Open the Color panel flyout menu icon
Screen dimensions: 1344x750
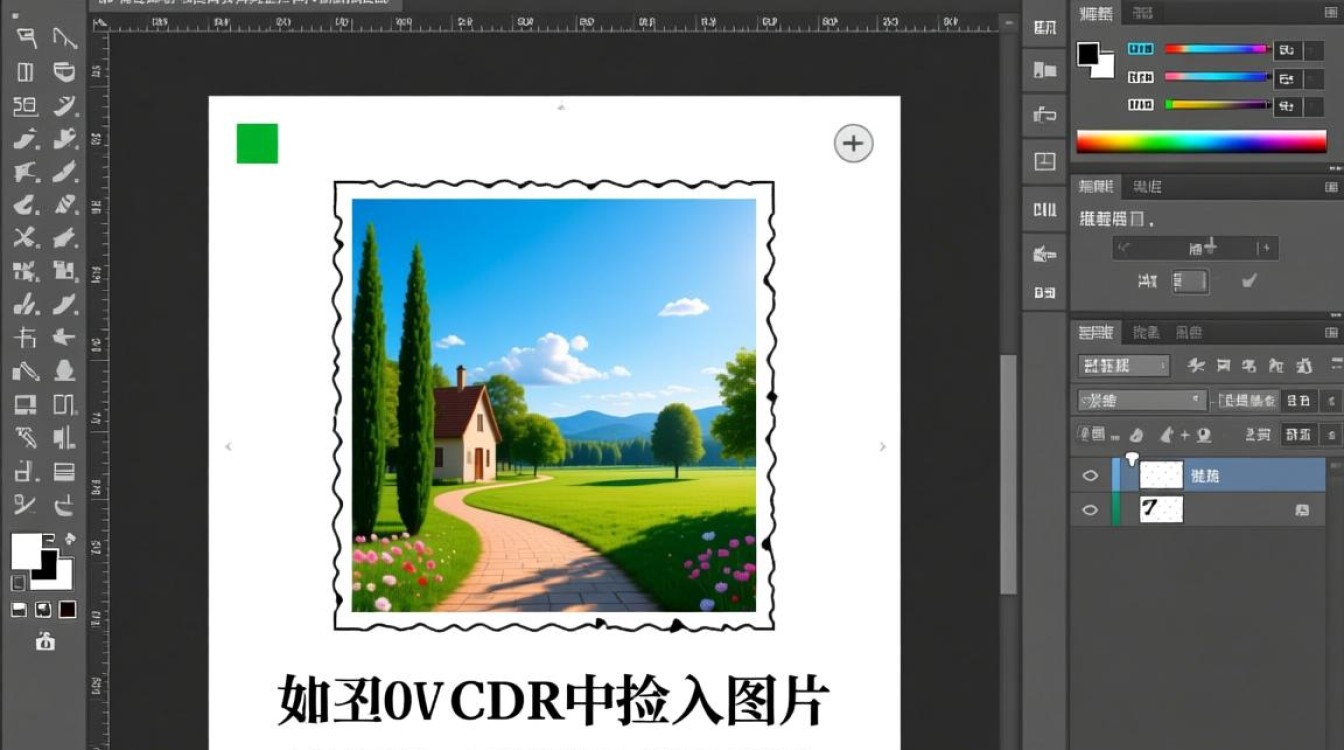coord(1331,13)
